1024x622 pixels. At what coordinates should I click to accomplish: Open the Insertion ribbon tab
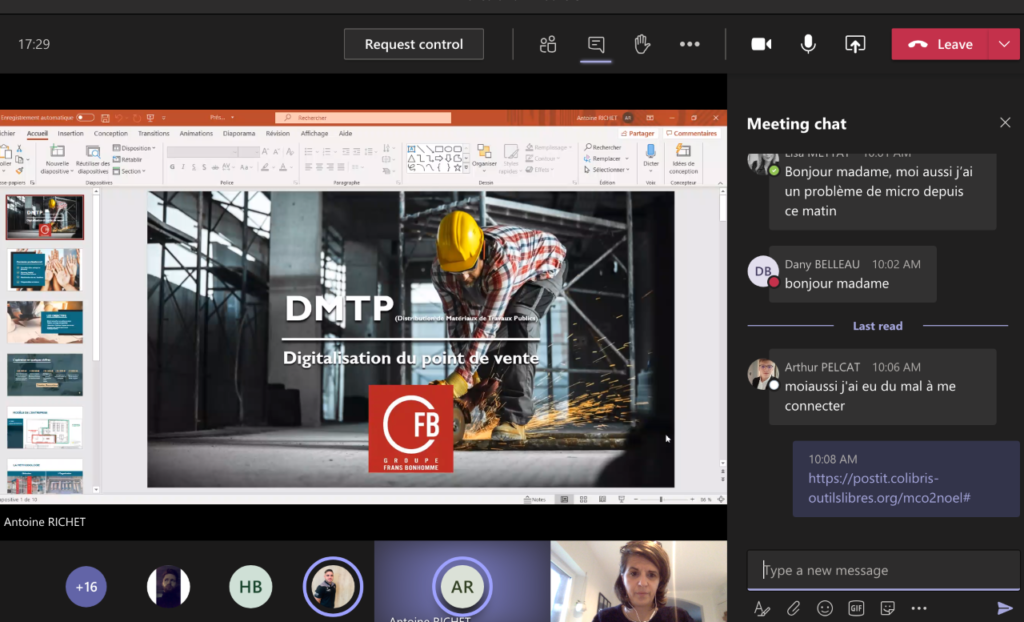71,133
